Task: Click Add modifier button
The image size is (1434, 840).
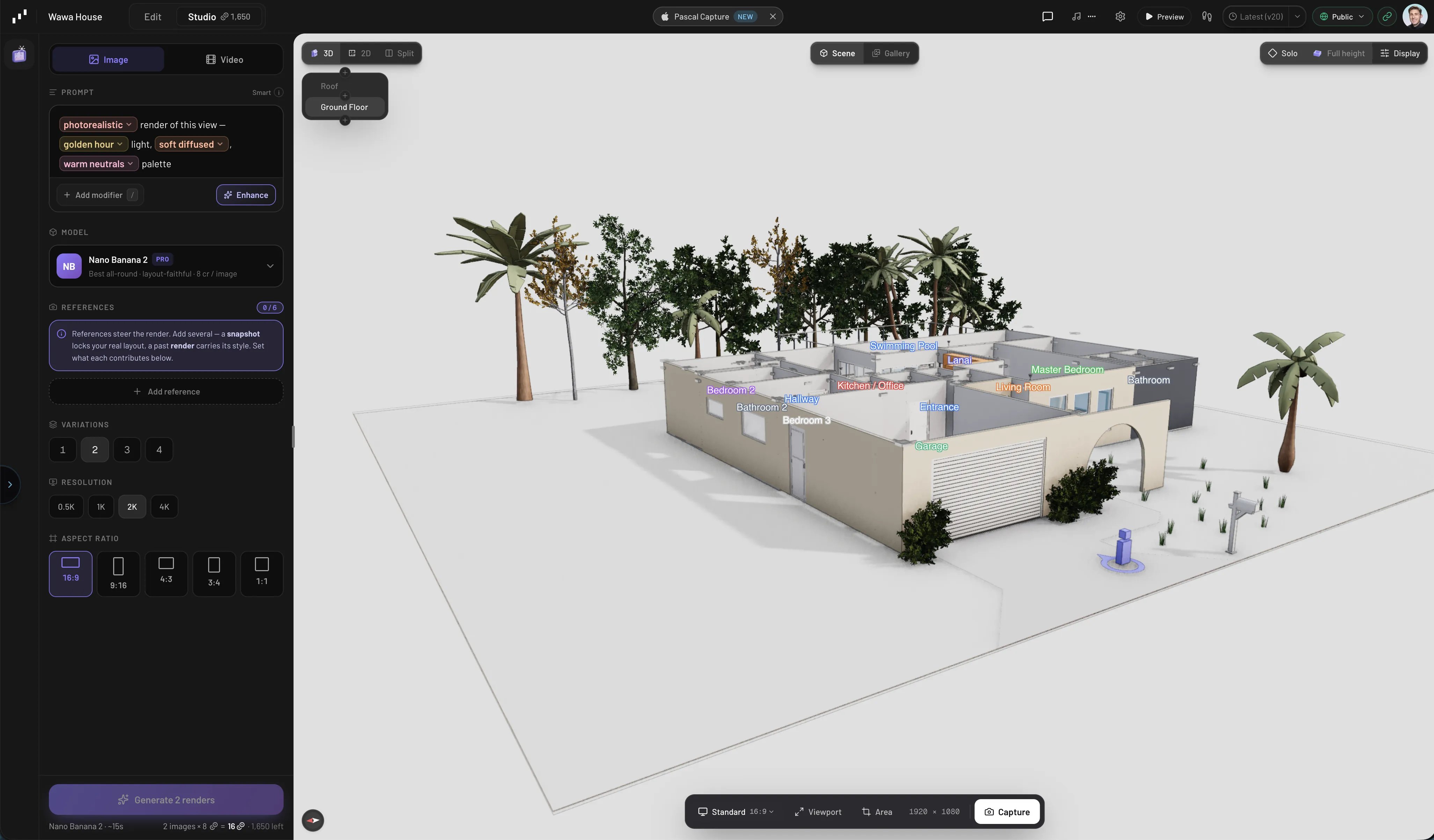Action: [x=100, y=195]
